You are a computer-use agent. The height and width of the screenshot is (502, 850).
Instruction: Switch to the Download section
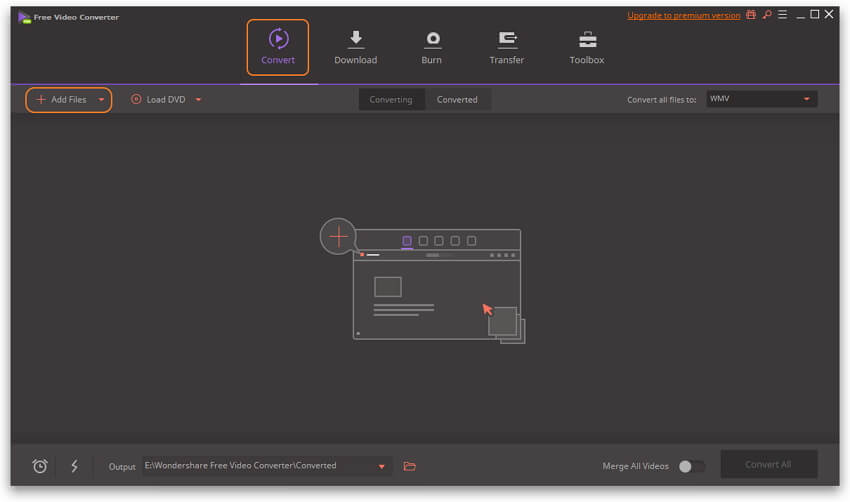(x=356, y=47)
